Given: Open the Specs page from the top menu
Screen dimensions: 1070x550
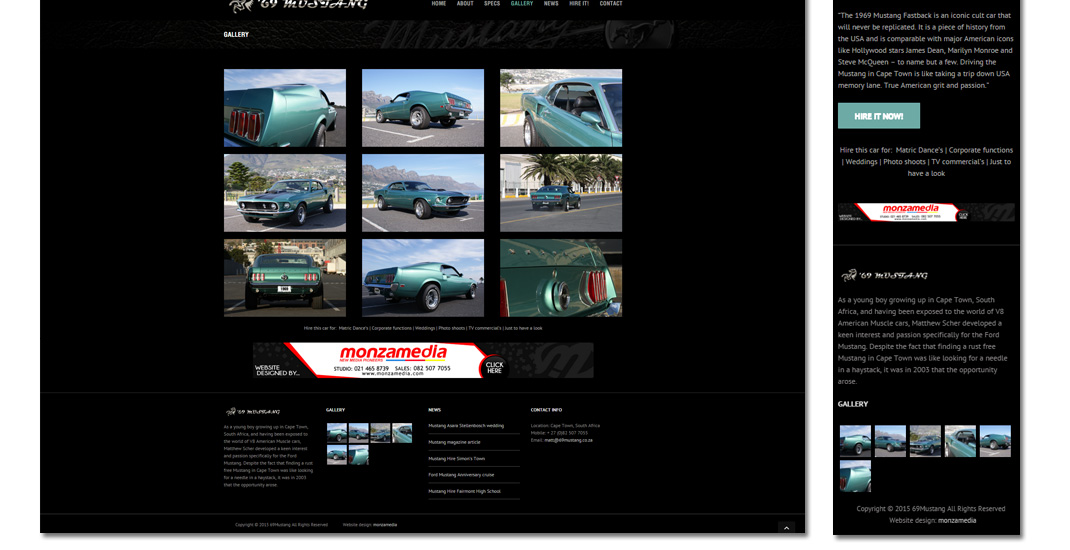Looking at the screenshot, I should click(x=491, y=4).
